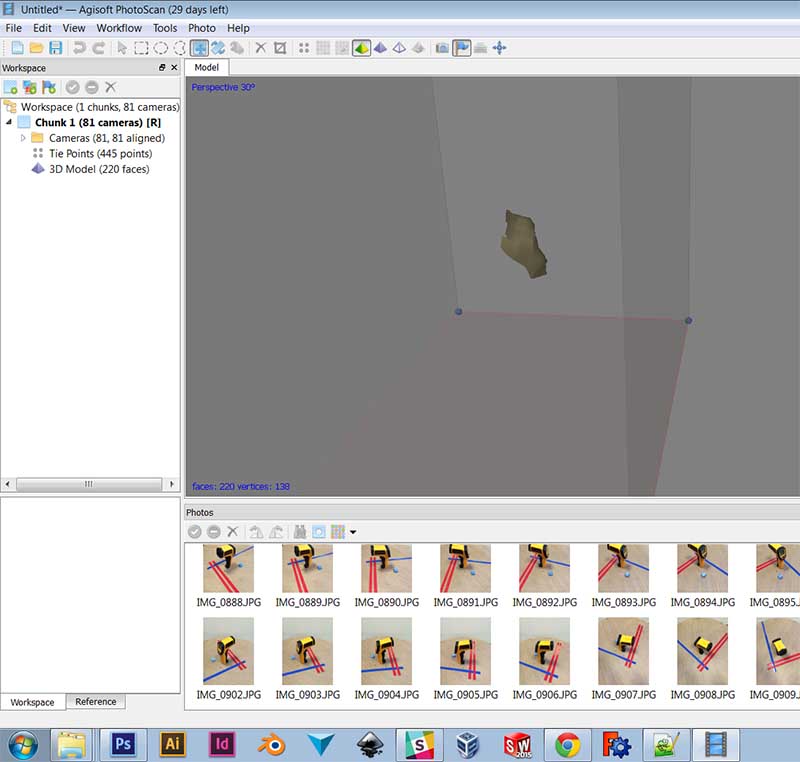
Task: Click the Workspace panel horizontal scrollbar
Action: coord(89,484)
